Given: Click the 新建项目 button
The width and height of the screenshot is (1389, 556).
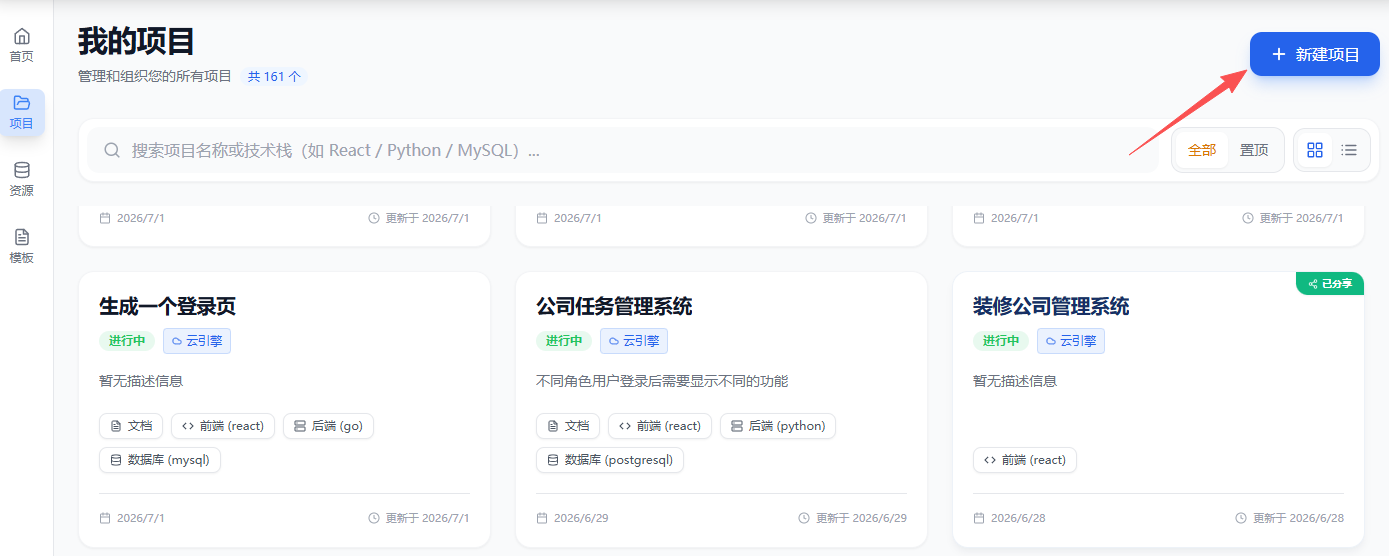Looking at the screenshot, I should [1315, 54].
